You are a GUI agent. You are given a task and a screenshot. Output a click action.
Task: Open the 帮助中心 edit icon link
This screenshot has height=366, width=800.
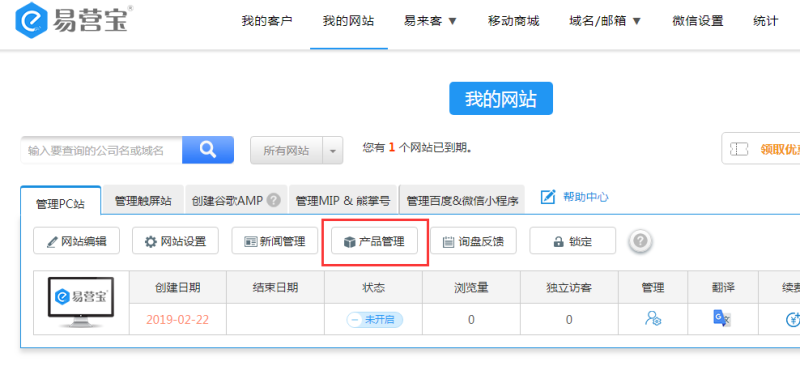(547, 197)
